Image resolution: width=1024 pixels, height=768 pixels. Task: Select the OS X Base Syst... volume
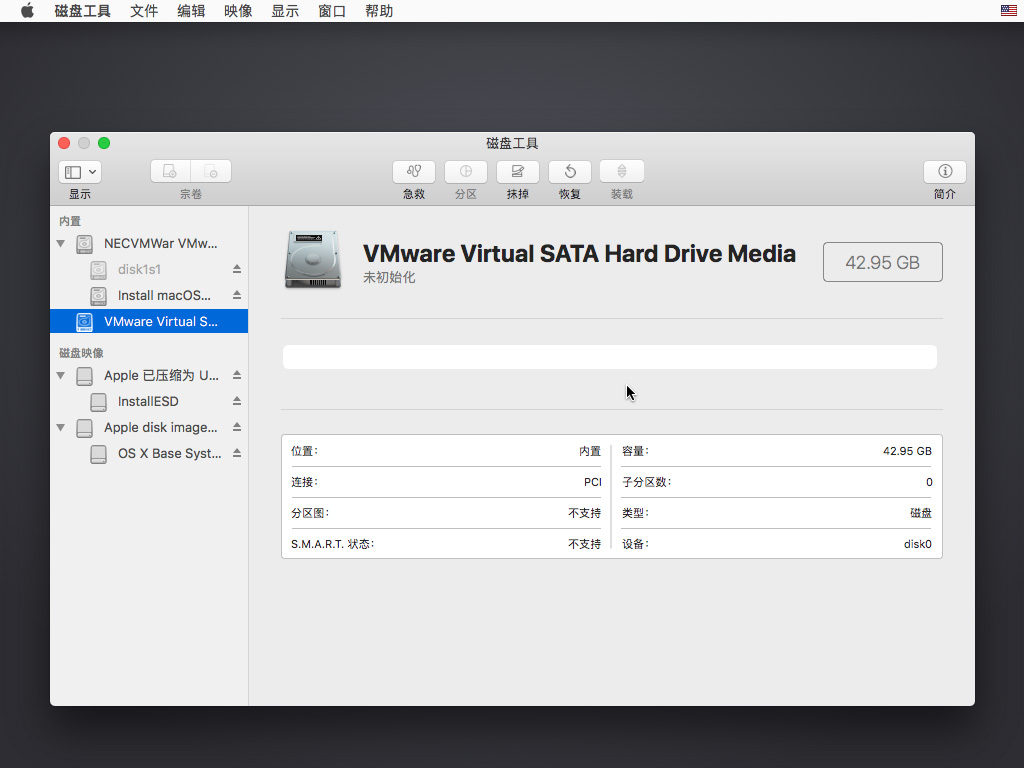(x=149, y=454)
